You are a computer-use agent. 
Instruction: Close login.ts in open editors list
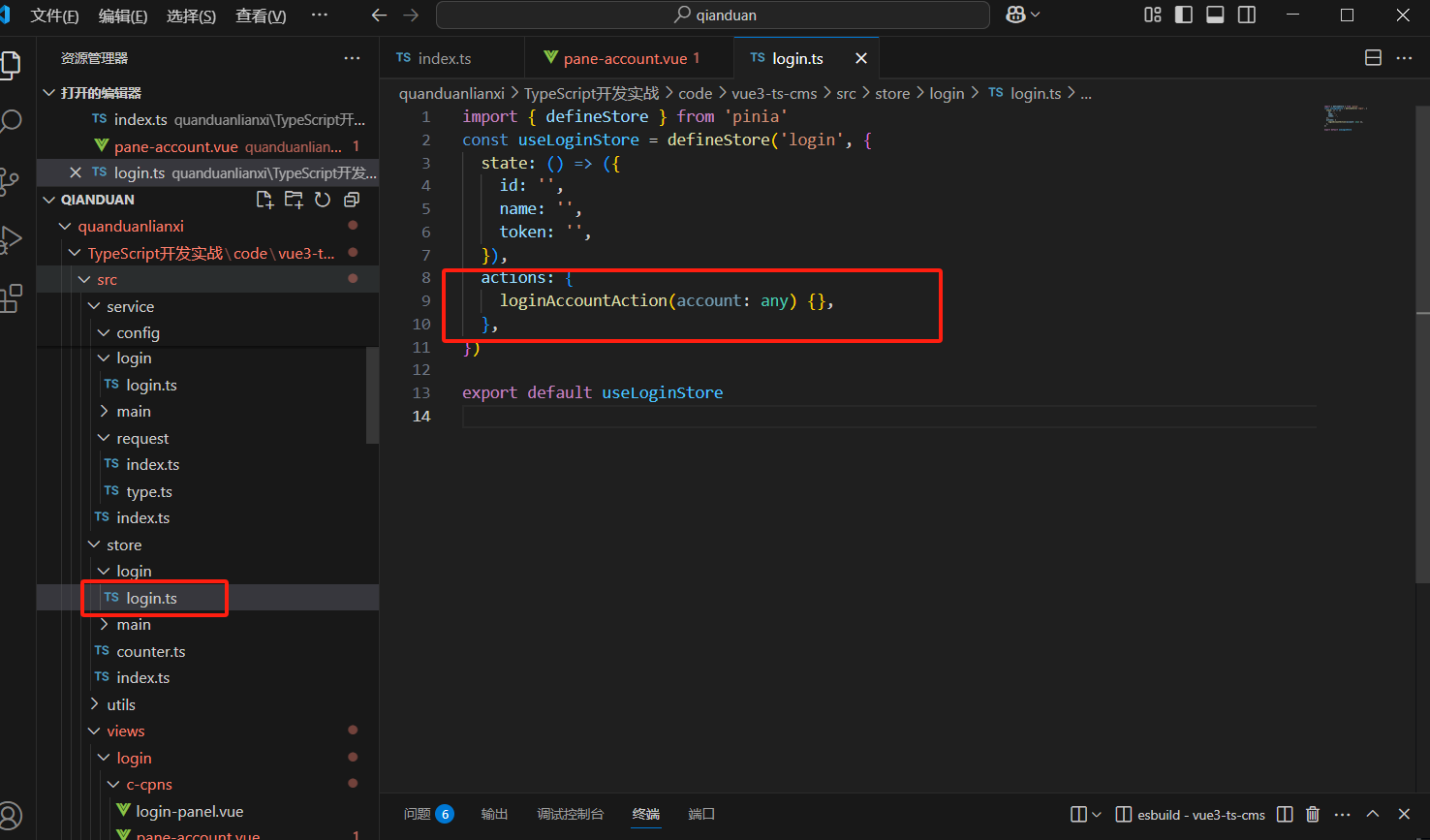[76, 172]
